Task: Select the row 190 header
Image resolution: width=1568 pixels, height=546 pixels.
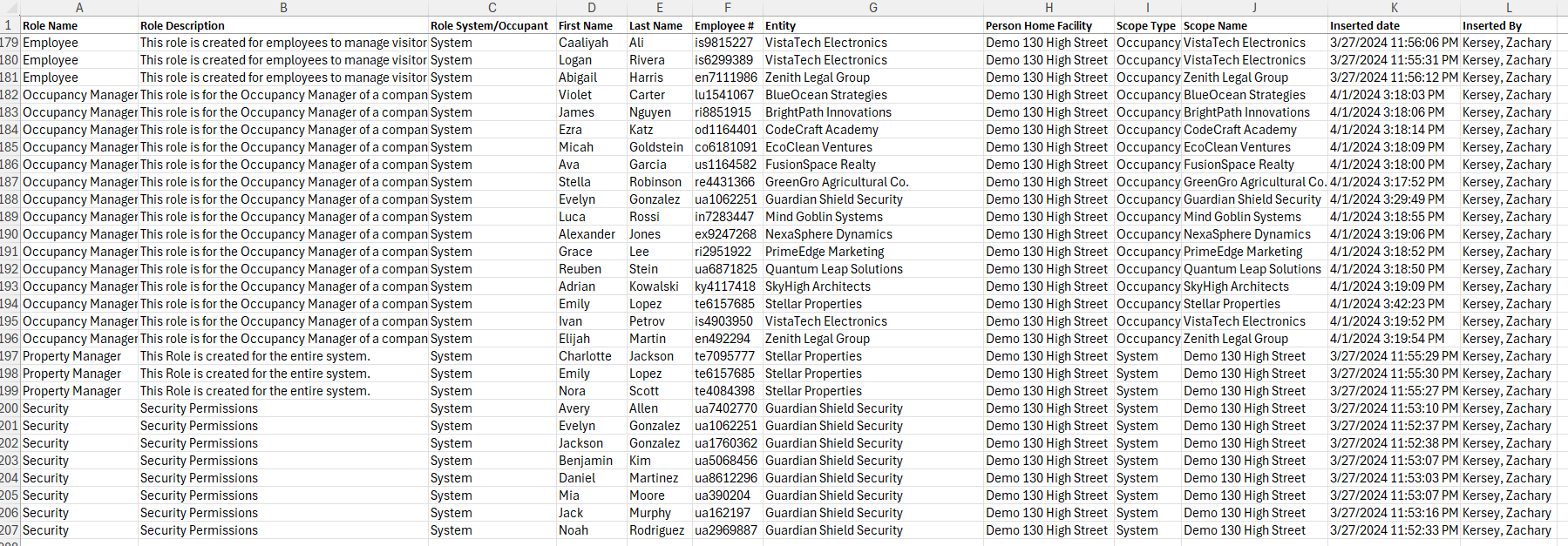Action: [x=10, y=234]
